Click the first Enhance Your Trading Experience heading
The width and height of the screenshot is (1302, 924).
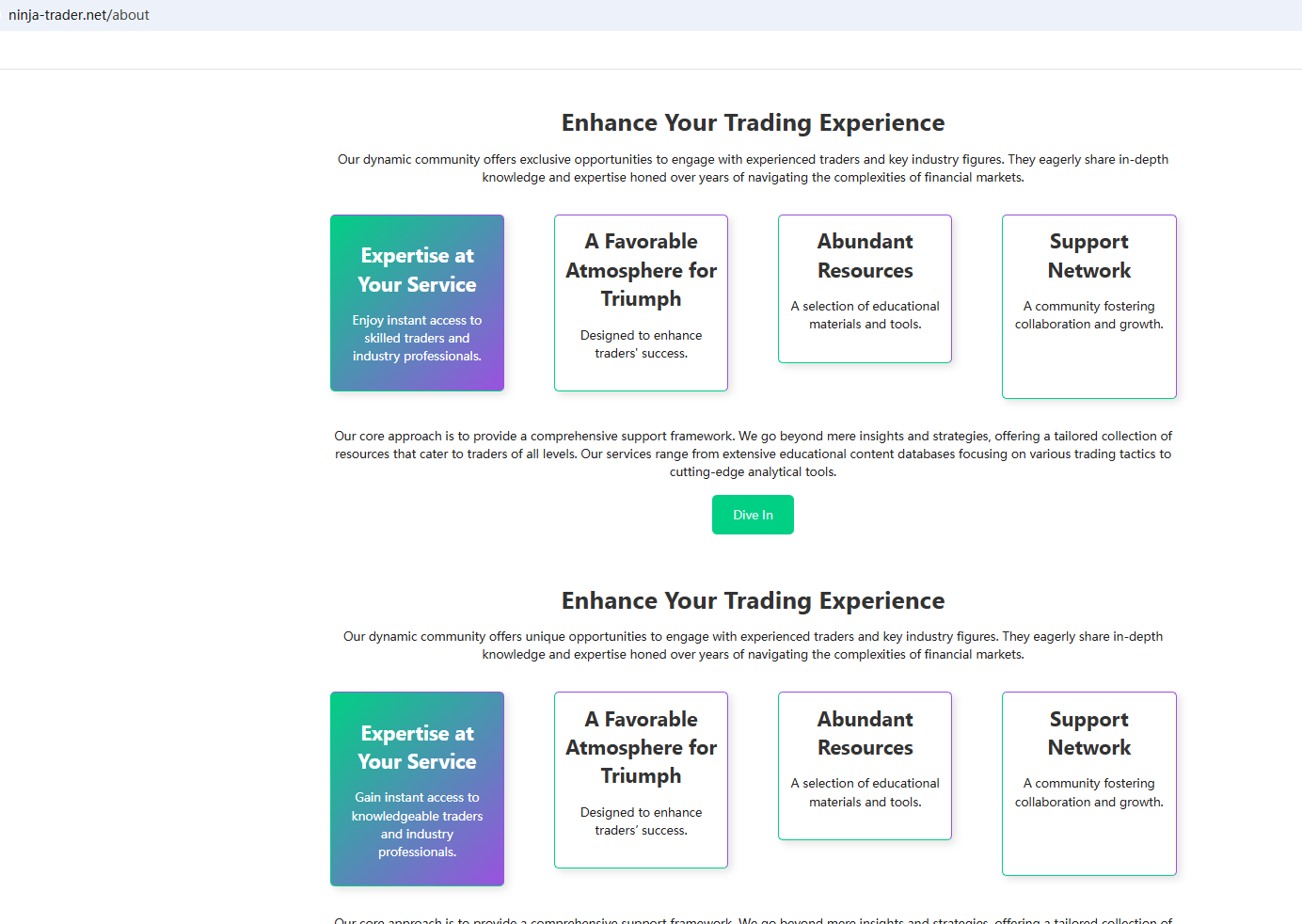click(x=753, y=123)
